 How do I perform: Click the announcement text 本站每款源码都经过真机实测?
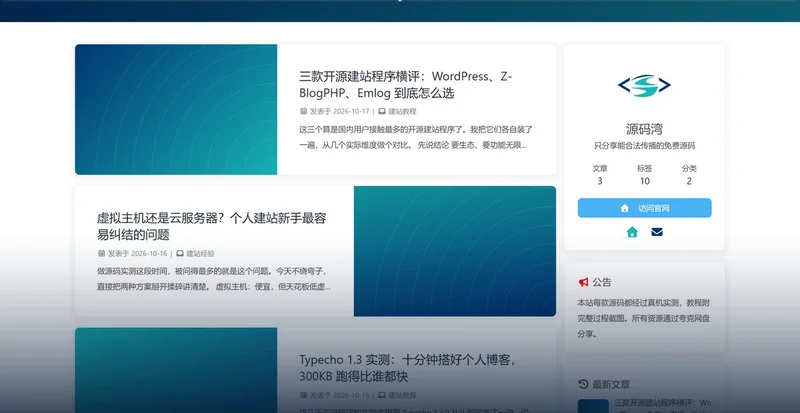coord(644,319)
